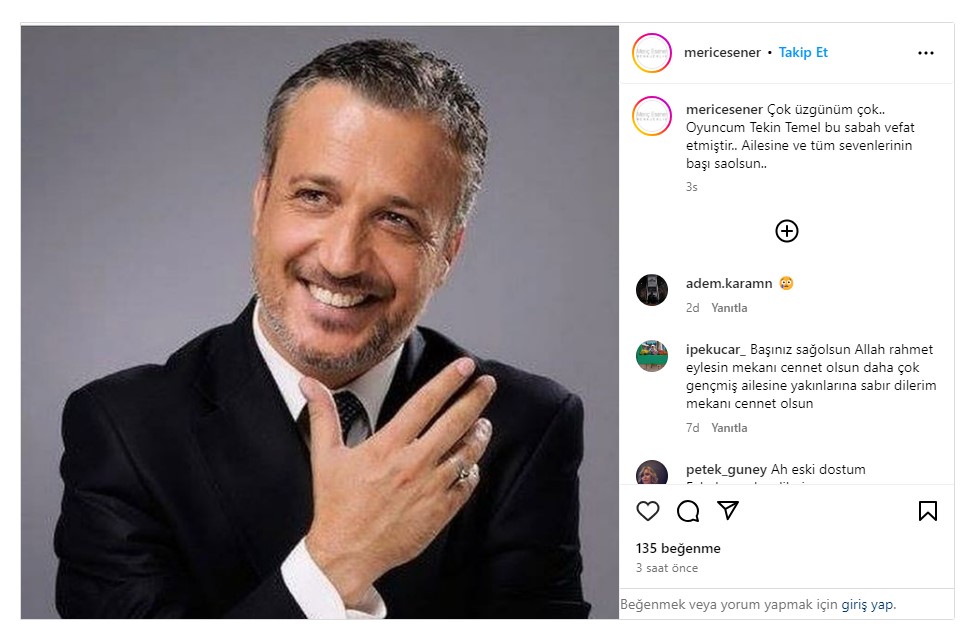This screenshot has height=627, width=972.
Task: Like the post with the heart icon
Action: (648, 511)
